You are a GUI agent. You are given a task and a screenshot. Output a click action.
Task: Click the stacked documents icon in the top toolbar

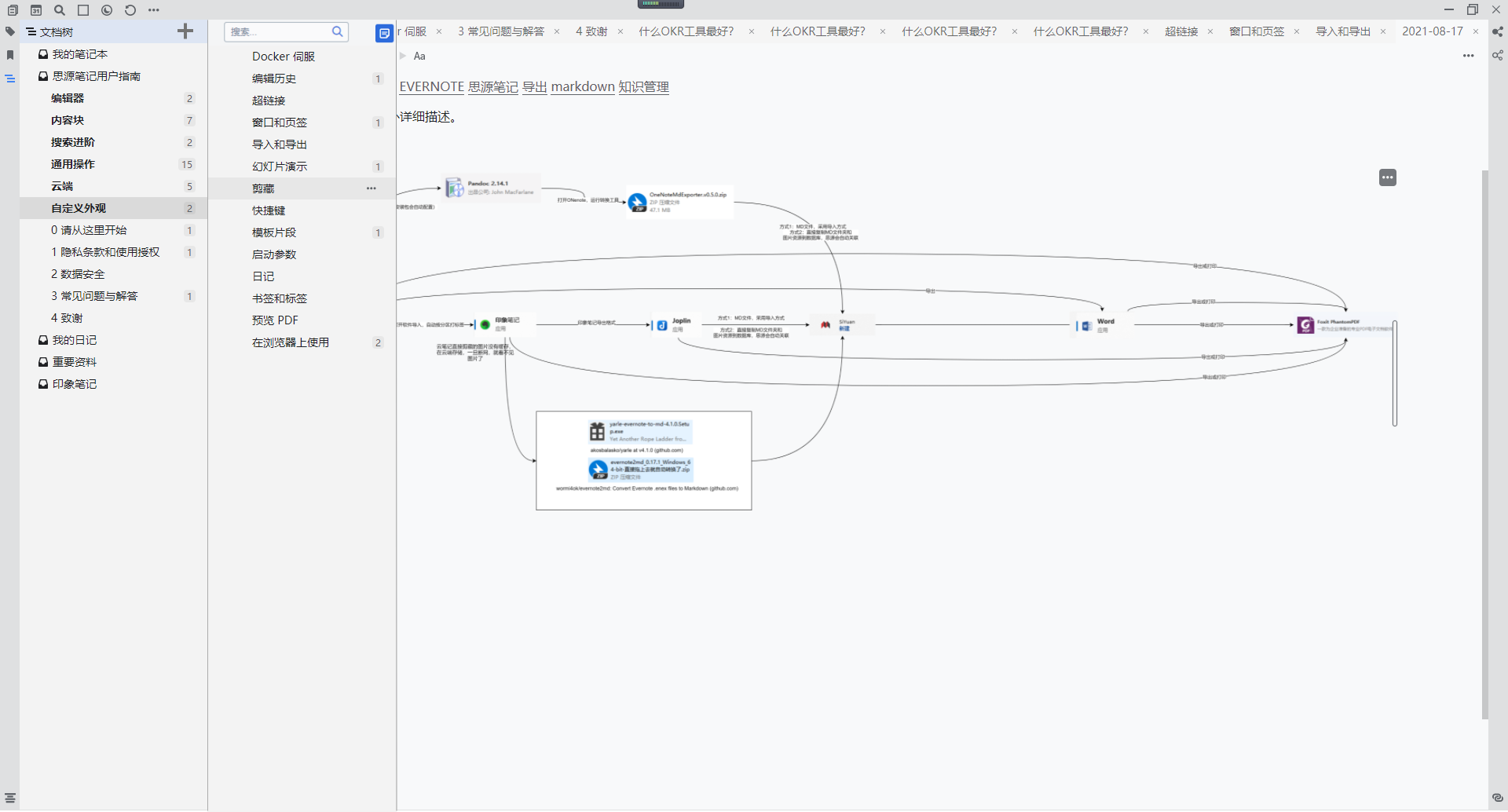coord(13,10)
